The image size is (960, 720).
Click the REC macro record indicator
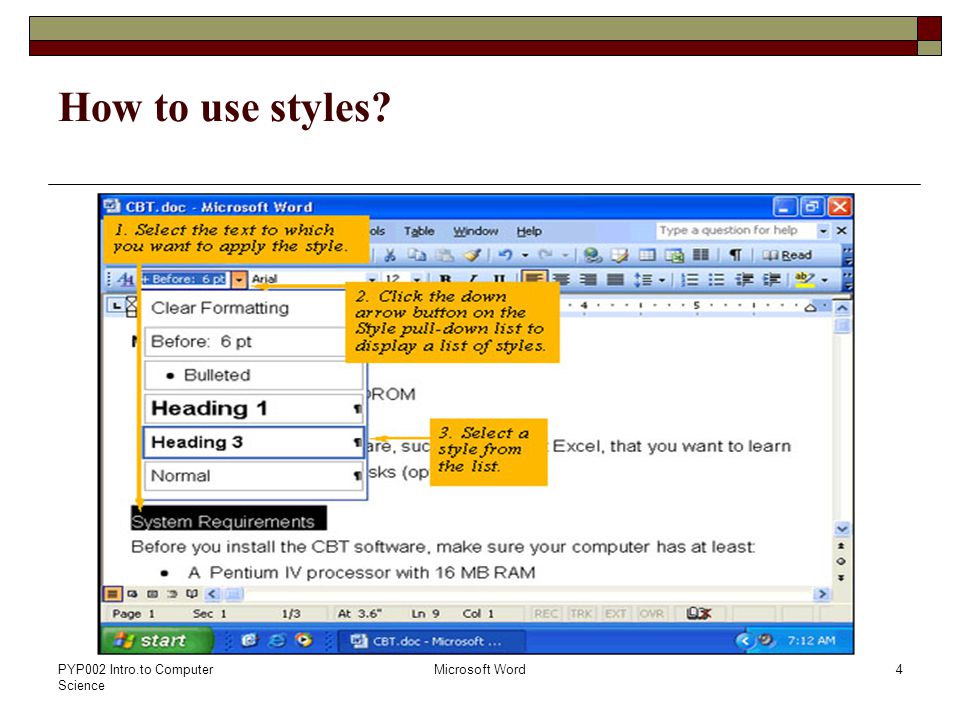point(546,613)
